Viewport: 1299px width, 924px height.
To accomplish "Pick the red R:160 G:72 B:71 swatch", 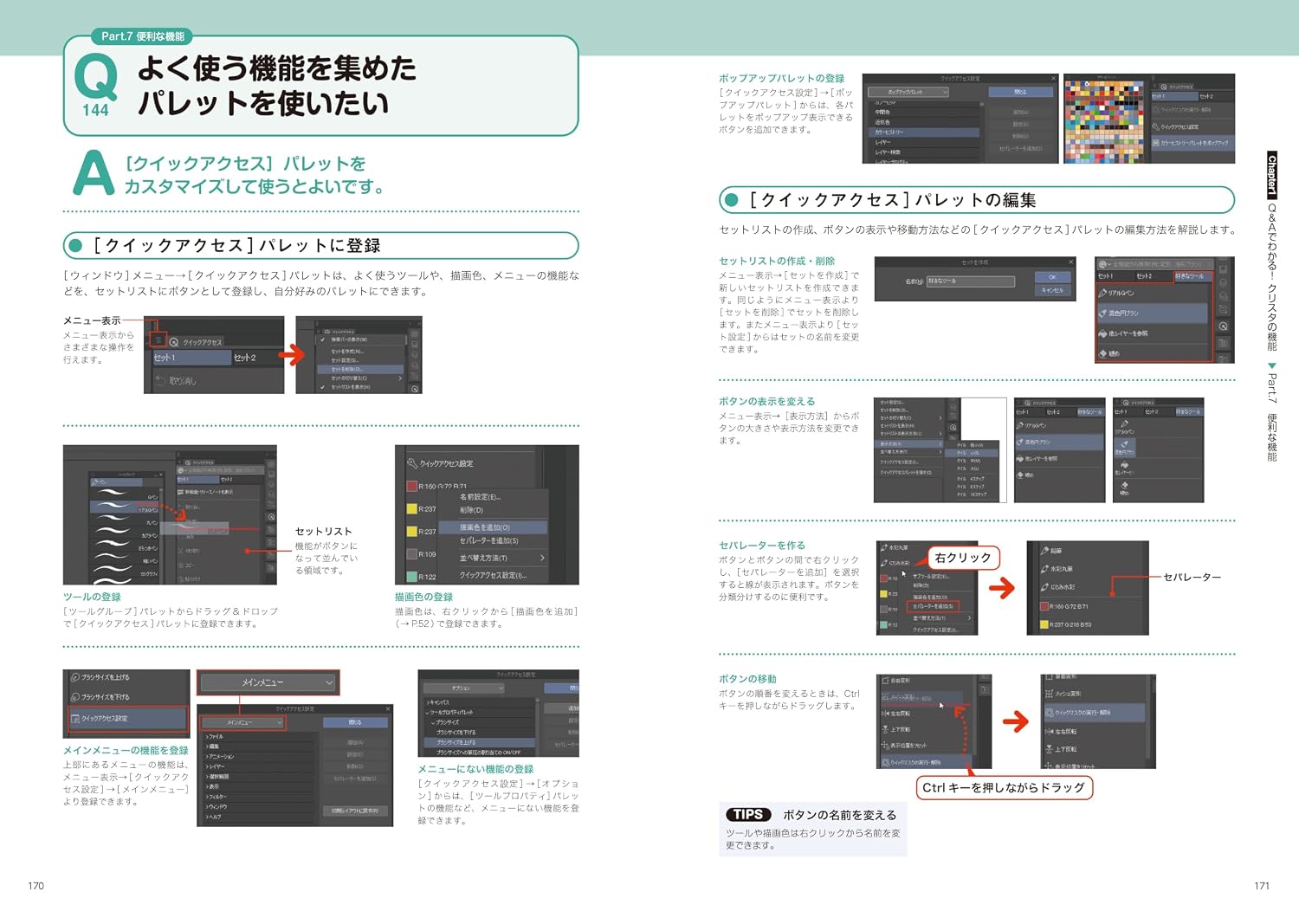I will (412, 487).
